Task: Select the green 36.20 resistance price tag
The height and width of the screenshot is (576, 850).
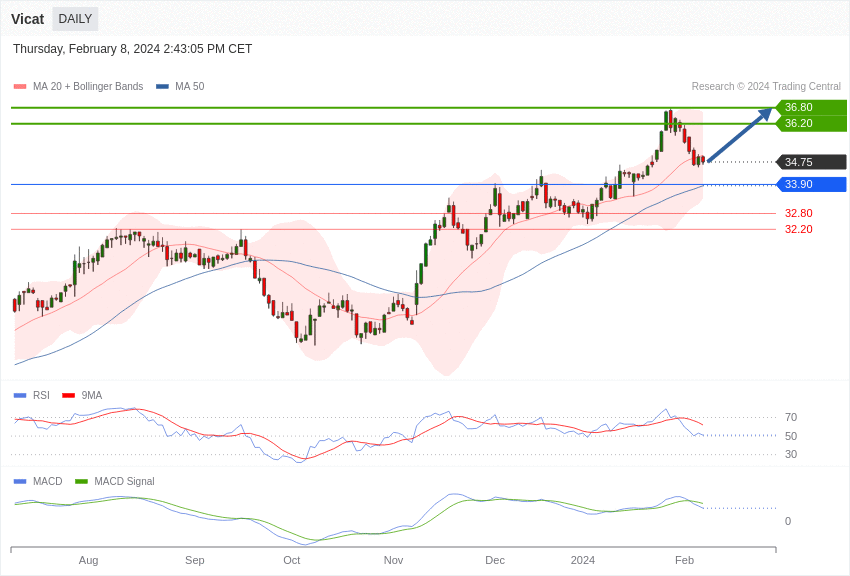Action: [810, 123]
